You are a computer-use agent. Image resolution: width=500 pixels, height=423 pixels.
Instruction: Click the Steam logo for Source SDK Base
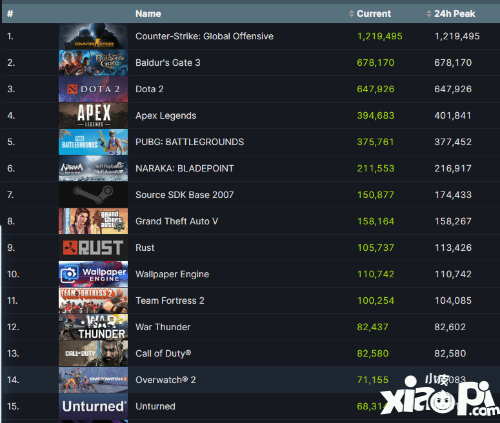tap(93, 195)
